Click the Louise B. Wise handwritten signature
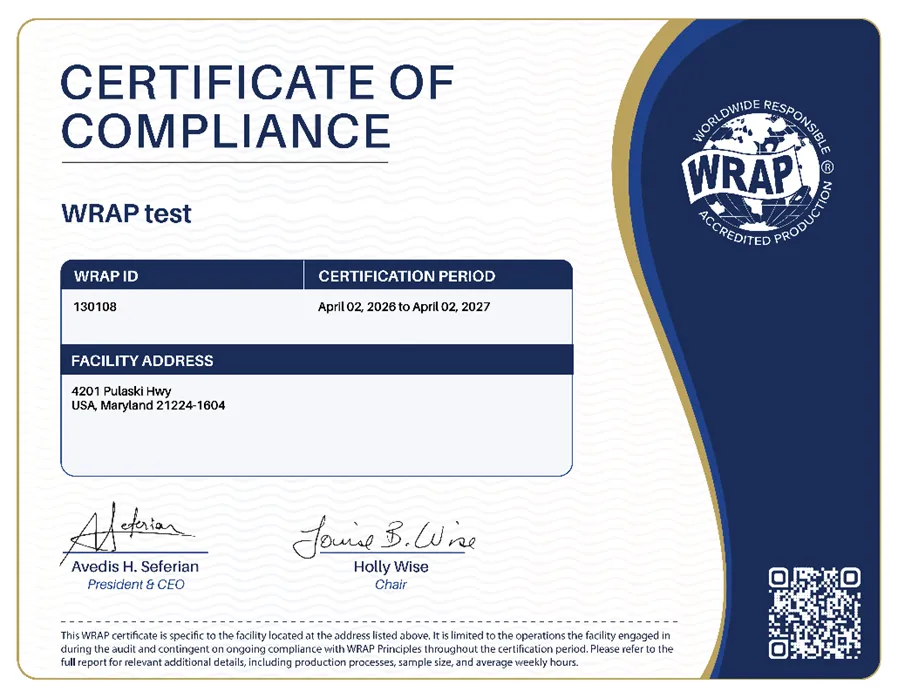Image resolution: width=898 pixels, height=698 pixels. pos(384,536)
